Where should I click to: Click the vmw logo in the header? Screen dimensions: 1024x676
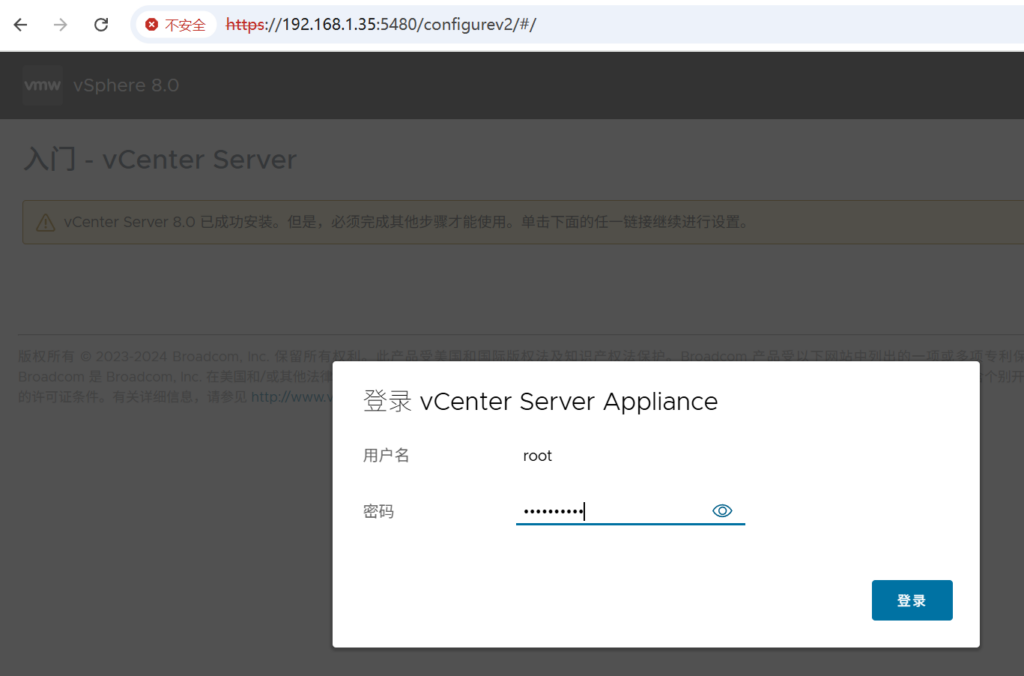pyautogui.click(x=42, y=85)
